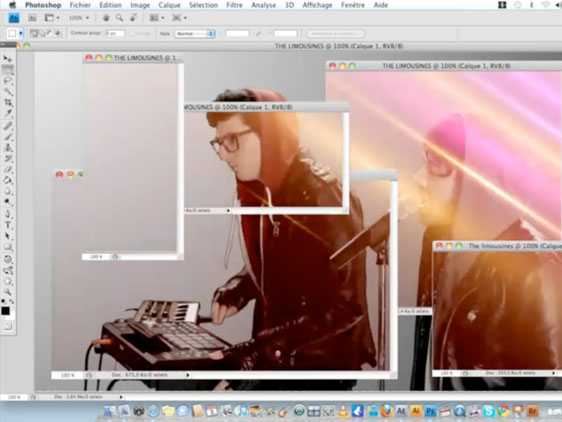Open the tool preset picker dropdown
562x422 pixels.
(21, 34)
